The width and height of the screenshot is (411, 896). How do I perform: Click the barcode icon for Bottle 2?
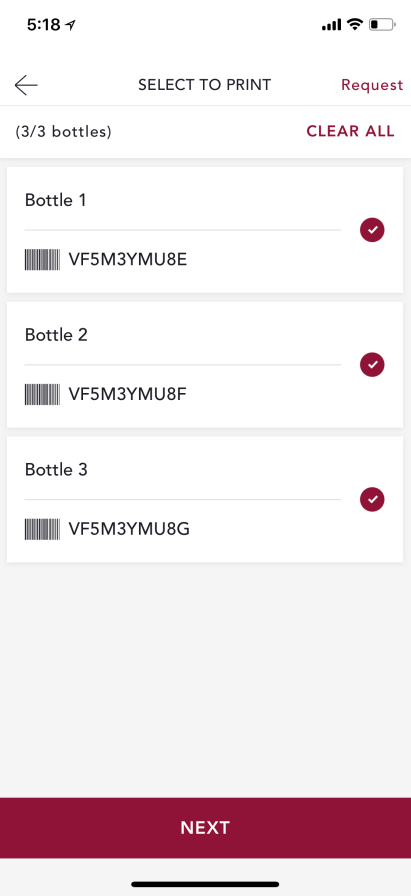[42, 395]
